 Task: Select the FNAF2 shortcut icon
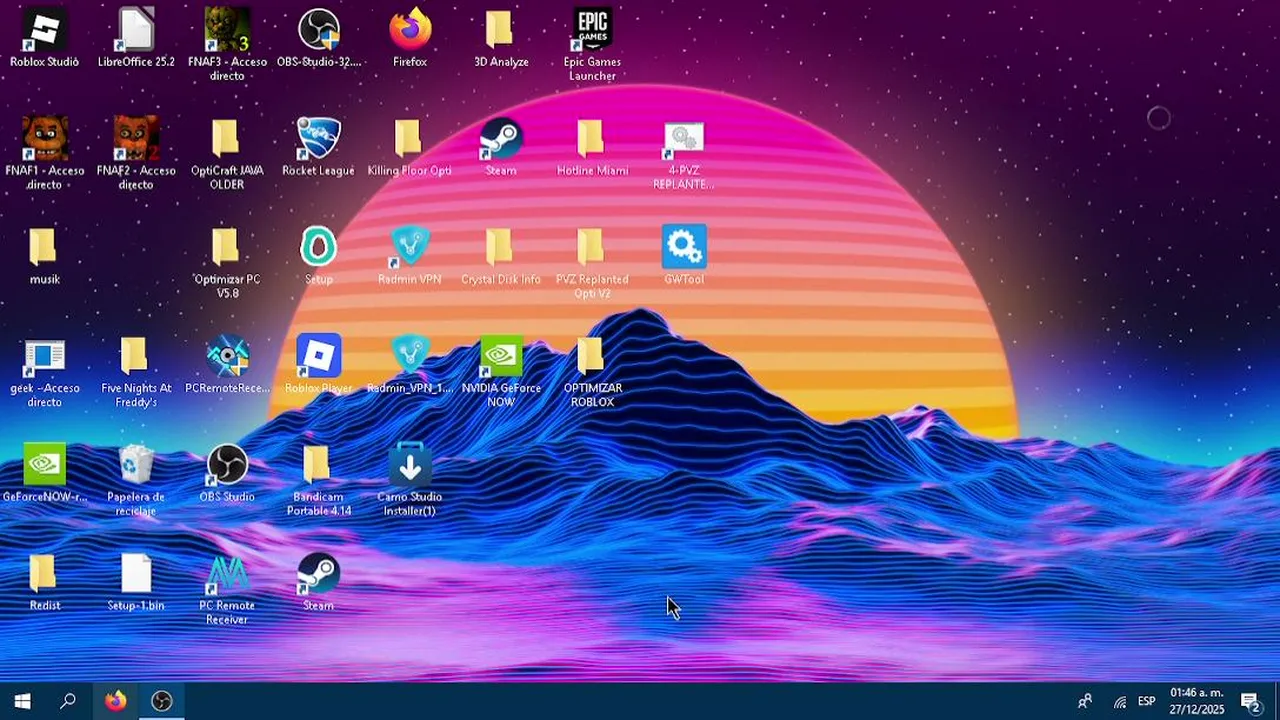pyautogui.click(x=136, y=140)
